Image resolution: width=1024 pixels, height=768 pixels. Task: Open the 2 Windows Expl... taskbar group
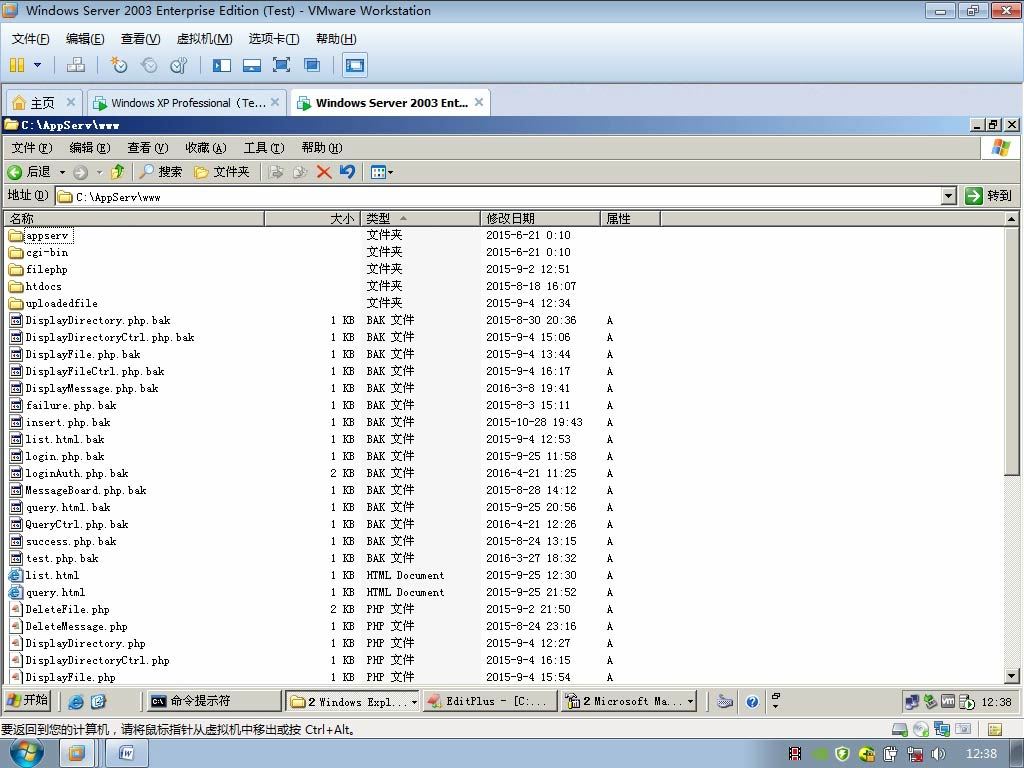click(x=353, y=701)
